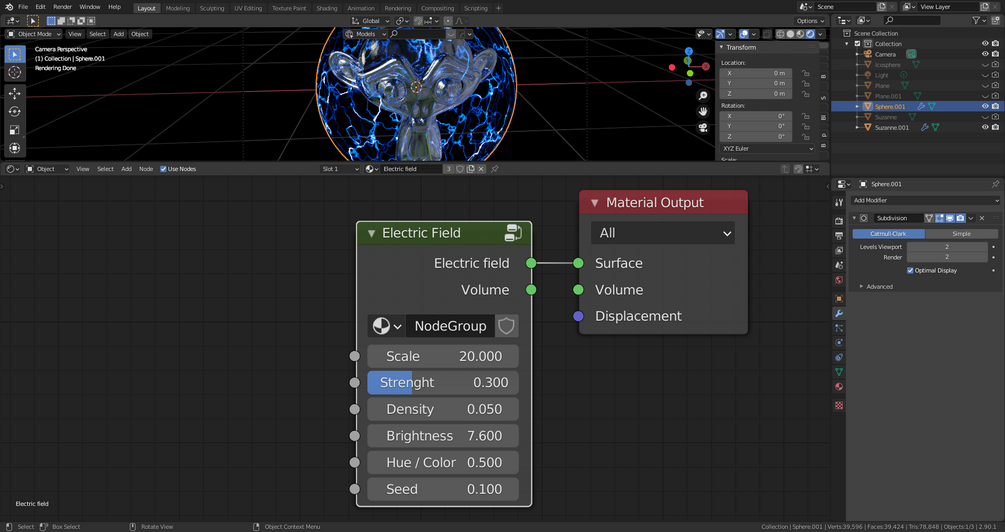Open the Object Data properties tab
Viewport: 1005px width, 532px height.
[839, 372]
